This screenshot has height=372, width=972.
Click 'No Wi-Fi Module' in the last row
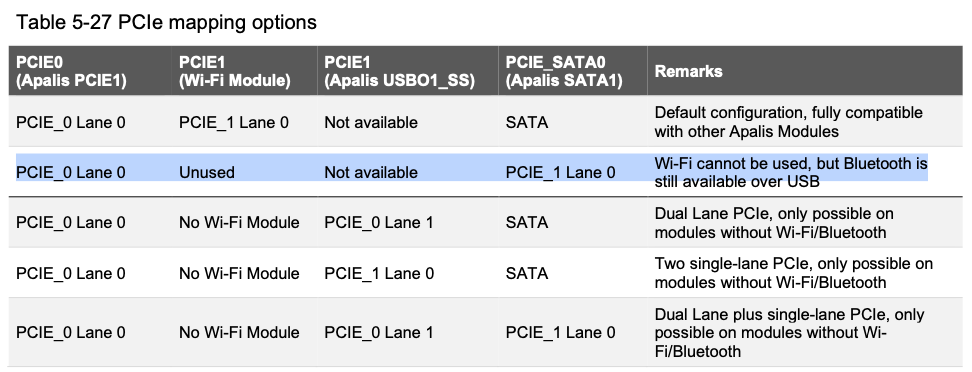tap(239, 333)
